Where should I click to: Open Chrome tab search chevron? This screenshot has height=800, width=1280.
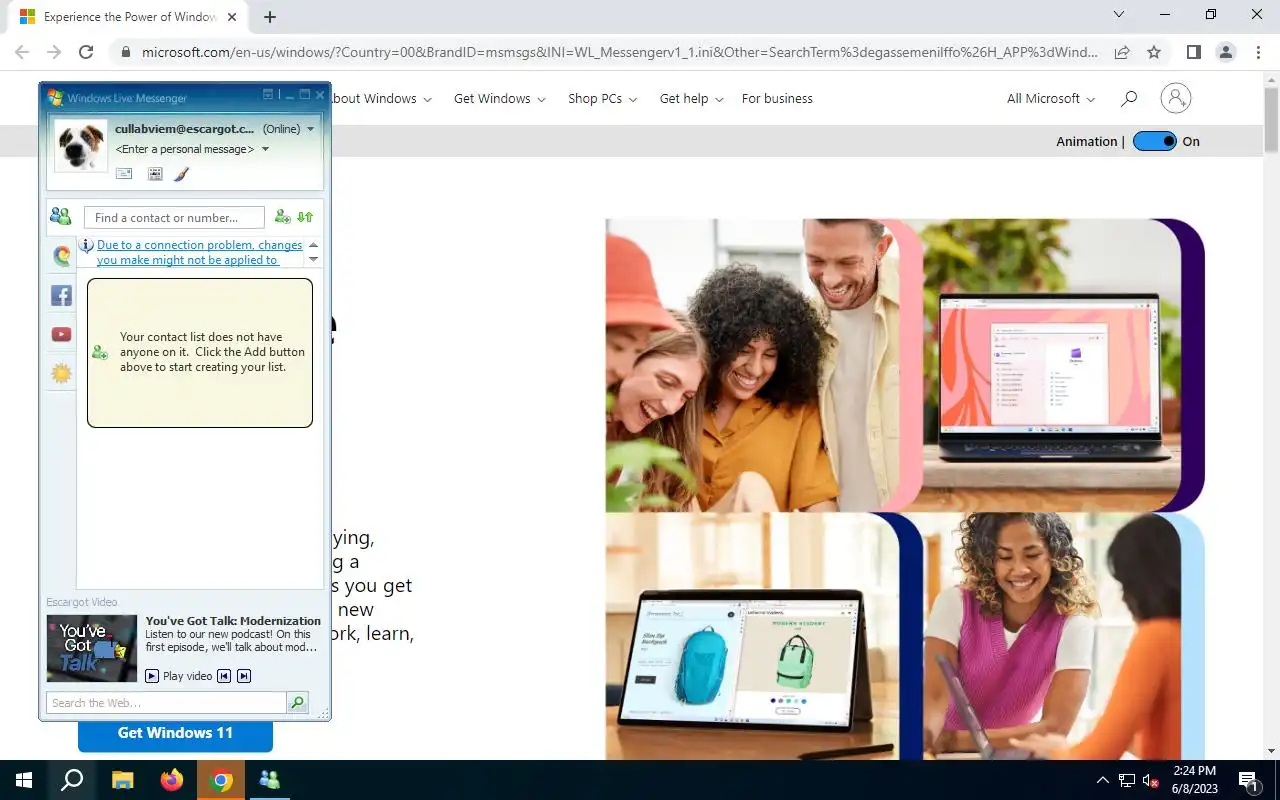[1119, 15]
